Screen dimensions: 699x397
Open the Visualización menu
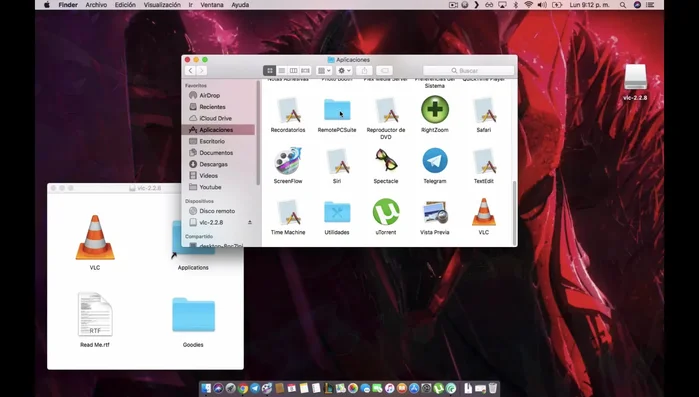point(162,5)
